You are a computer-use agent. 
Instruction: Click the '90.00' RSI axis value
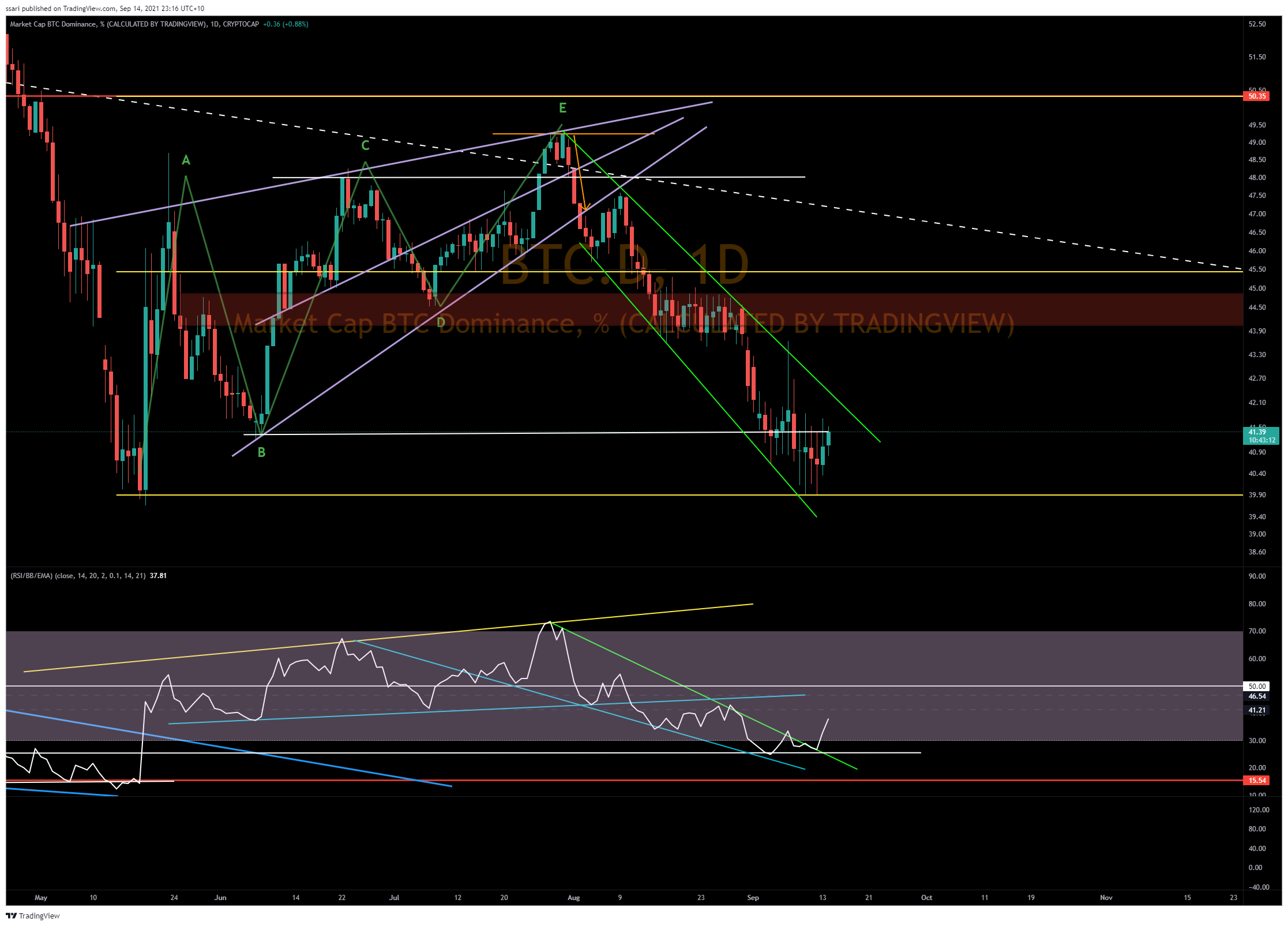coord(1257,576)
